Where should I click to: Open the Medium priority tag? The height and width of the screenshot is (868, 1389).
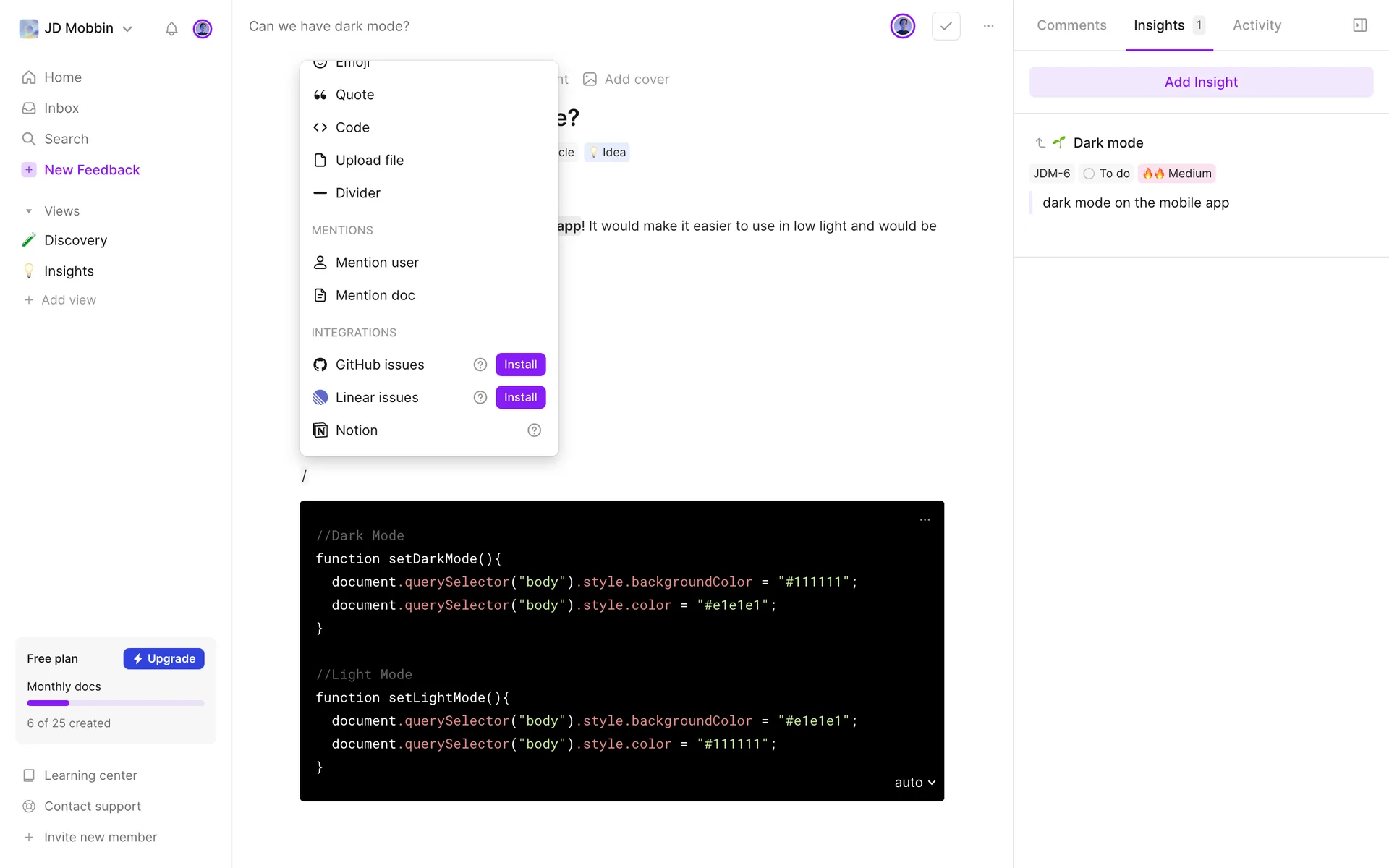(x=1177, y=174)
